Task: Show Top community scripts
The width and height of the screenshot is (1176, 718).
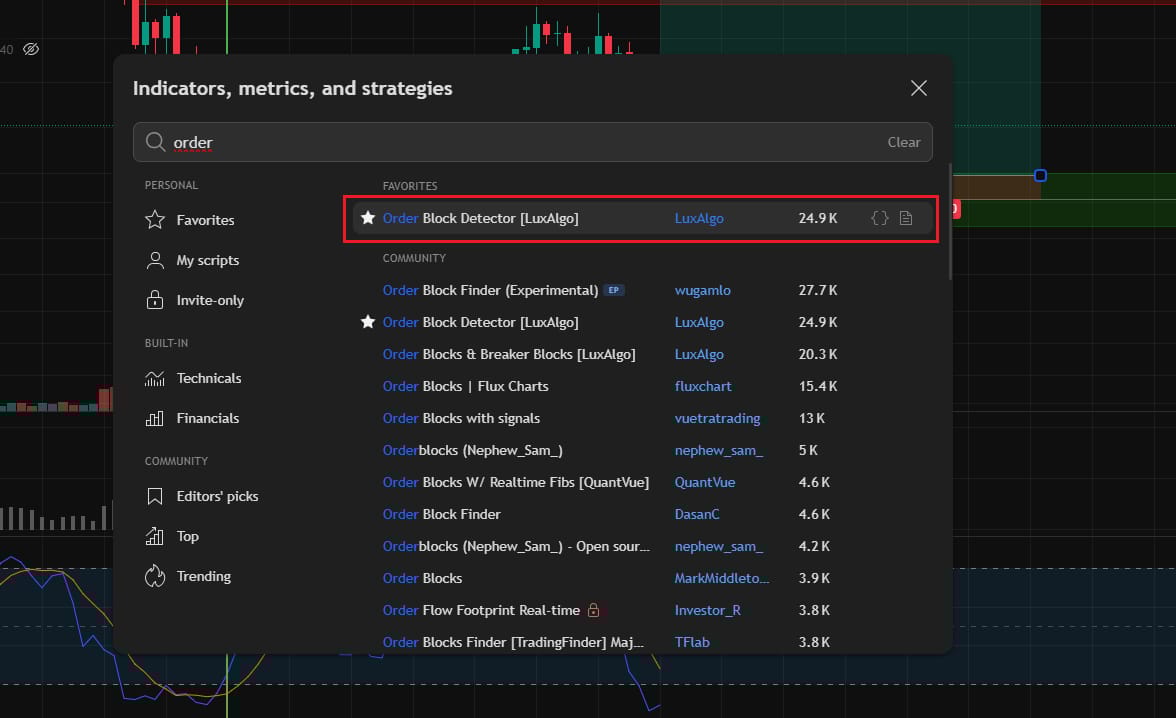Action: pyautogui.click(x=187, y=536)
